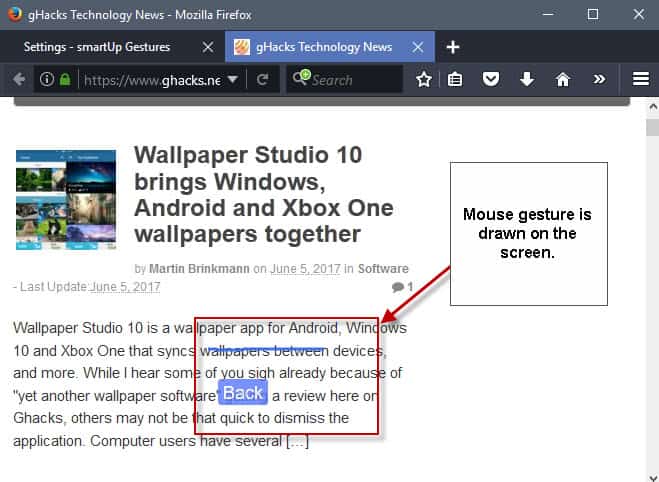Close the gHacks Technology News tab

417,47
